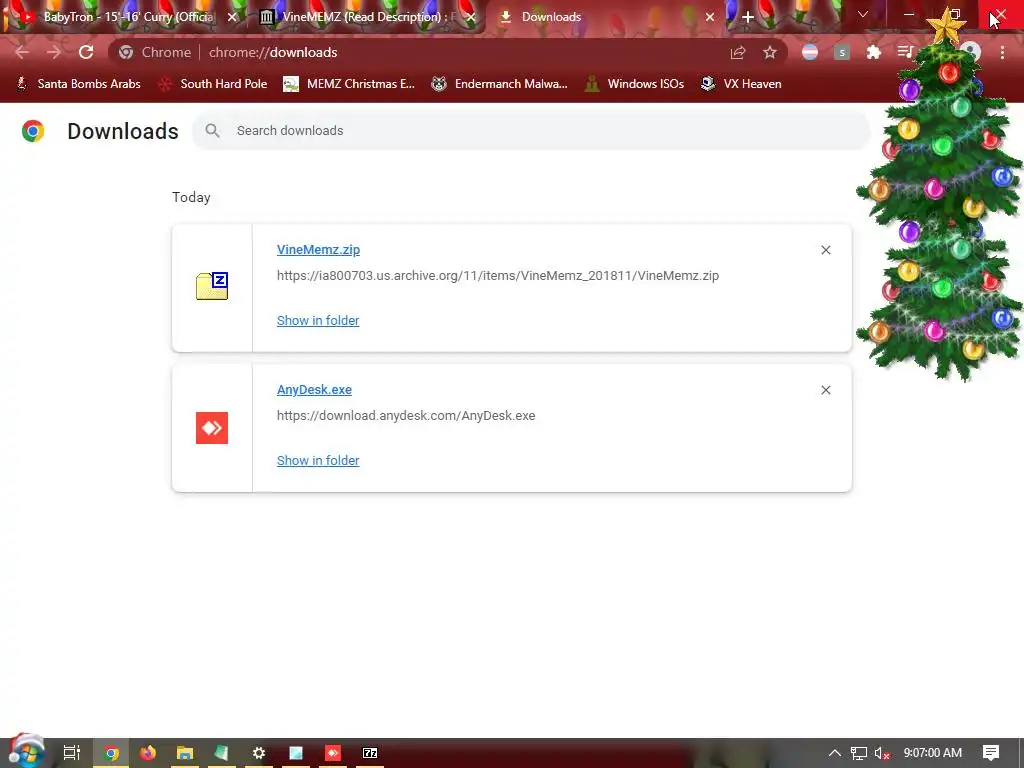The width and height of the screenshot is (1024, 768).
Task: Open the MEMZ Christmas E... bookmark
Action: pos(349,84)
